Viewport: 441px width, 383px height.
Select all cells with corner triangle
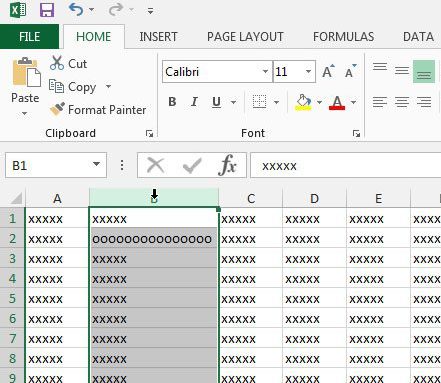pos(16,198)
